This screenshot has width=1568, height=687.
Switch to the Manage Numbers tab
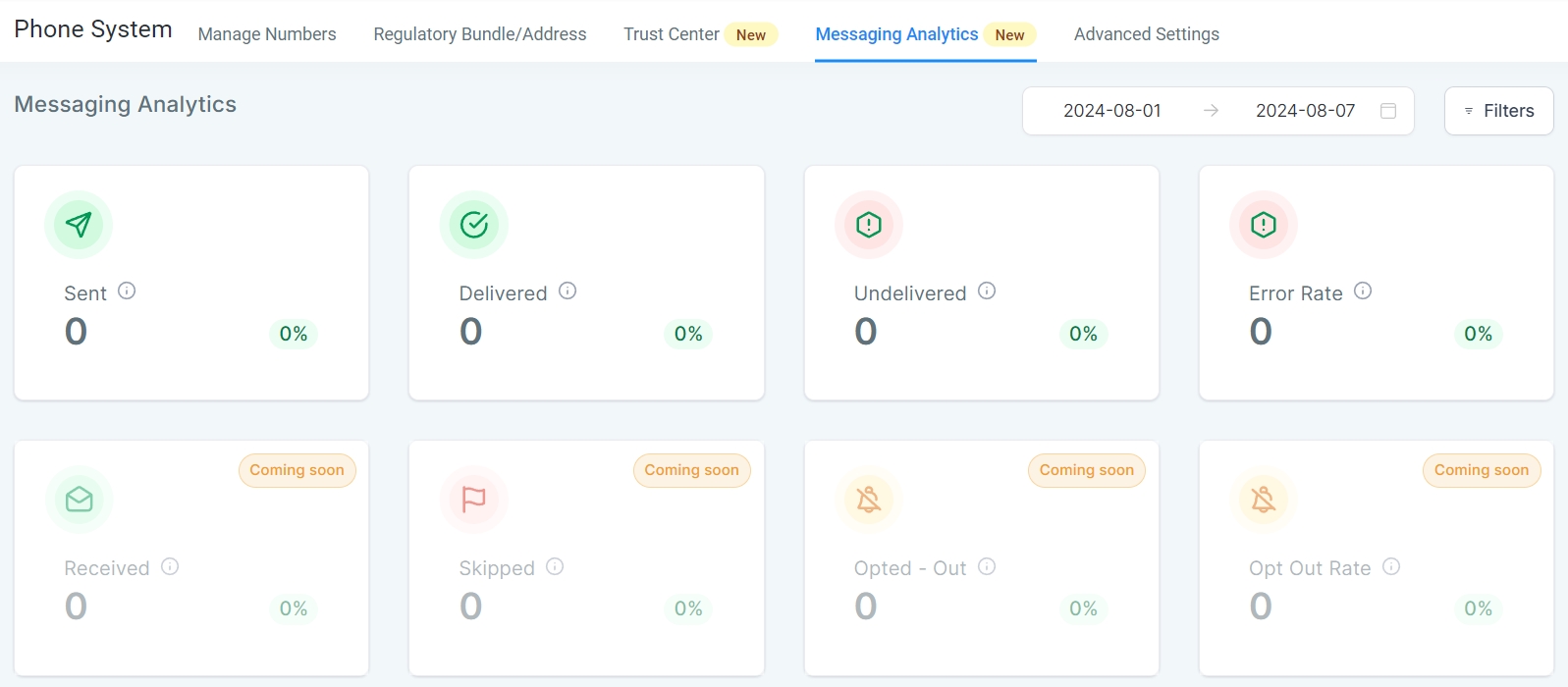point(267,34)
